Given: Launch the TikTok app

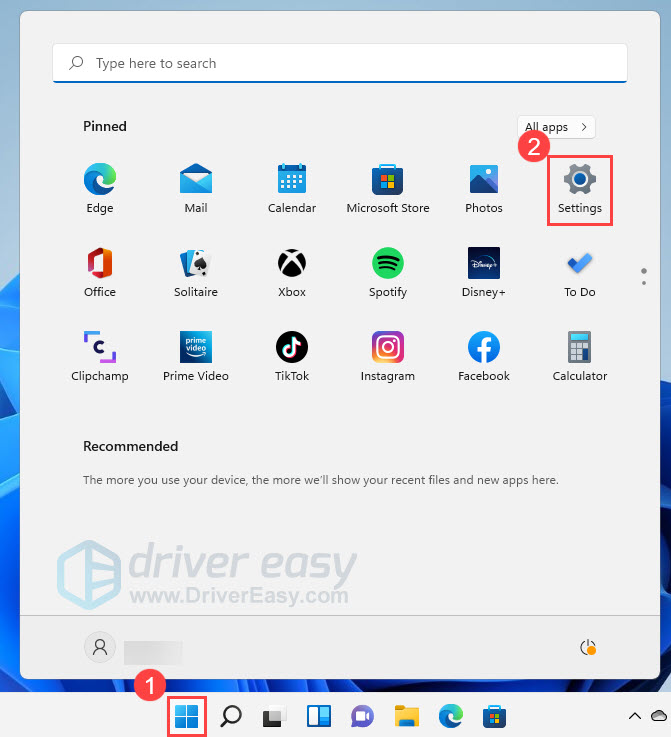Looking at the screenshot, I should tap(292, 356).
